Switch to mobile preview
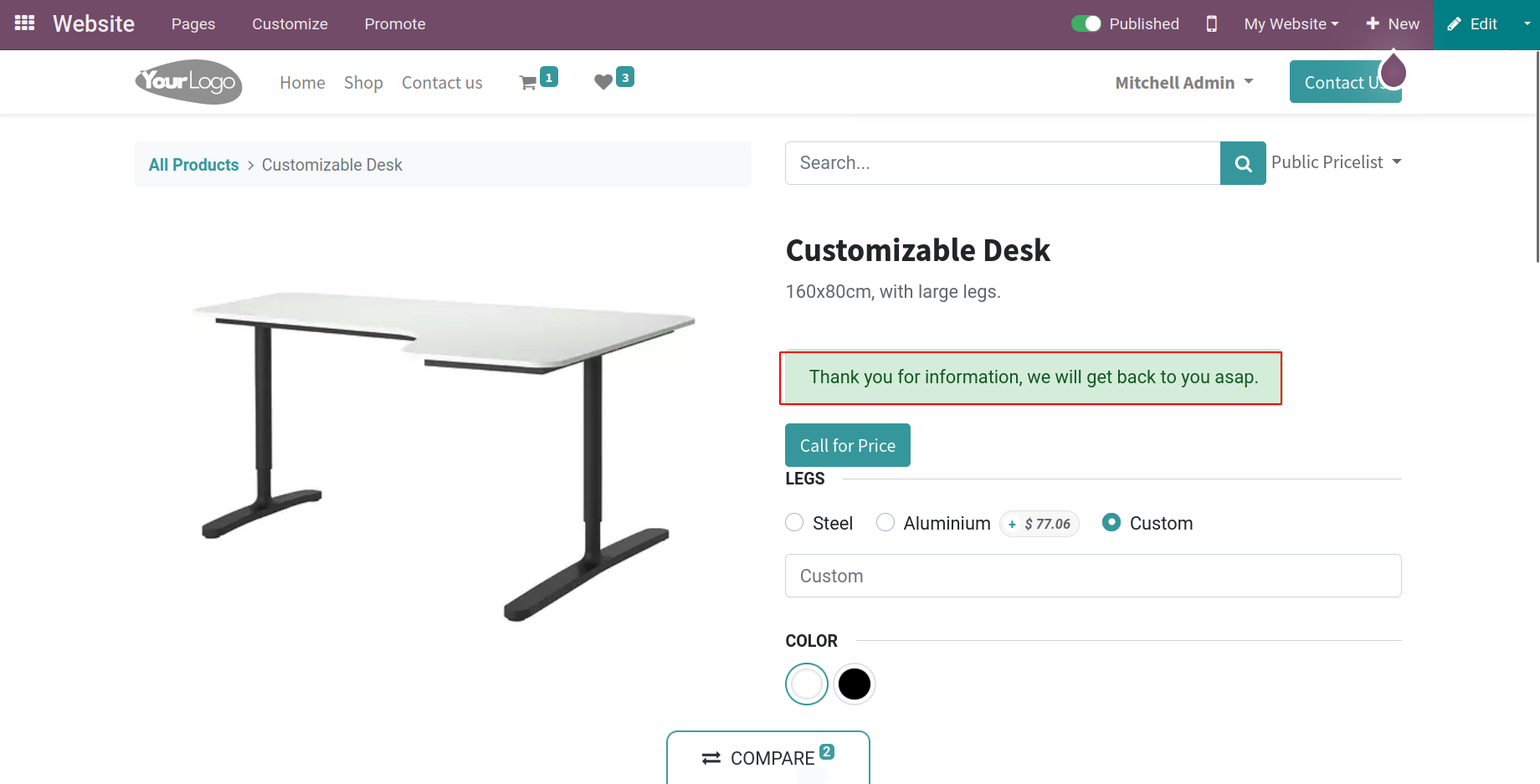1540x784 pixels. point(1211,24)
